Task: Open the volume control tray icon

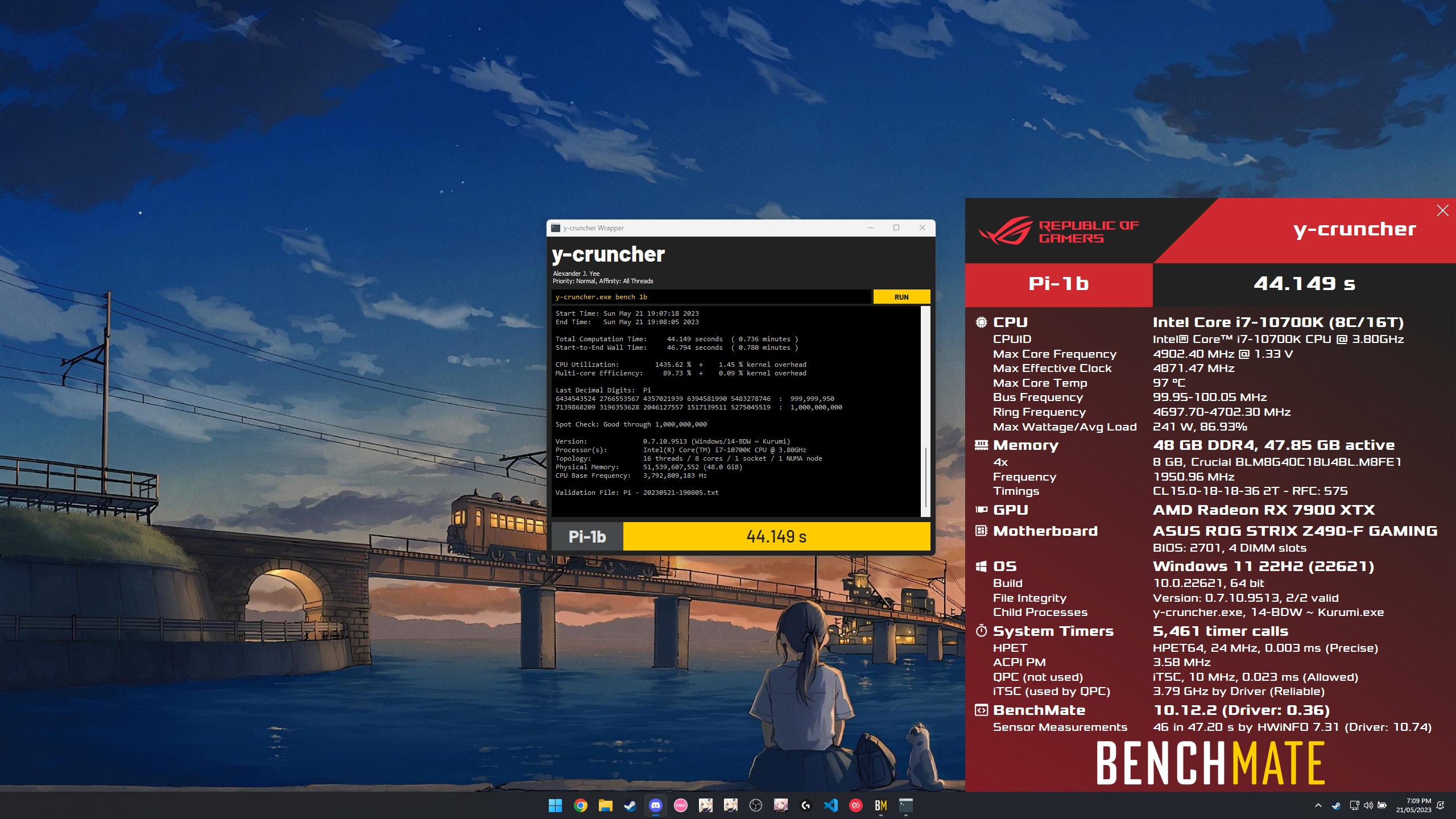Action: pos(1368,805)
